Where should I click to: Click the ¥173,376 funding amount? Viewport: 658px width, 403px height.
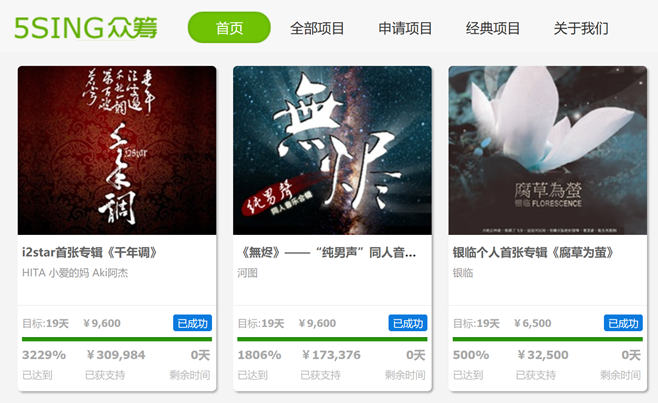point(332,355)
